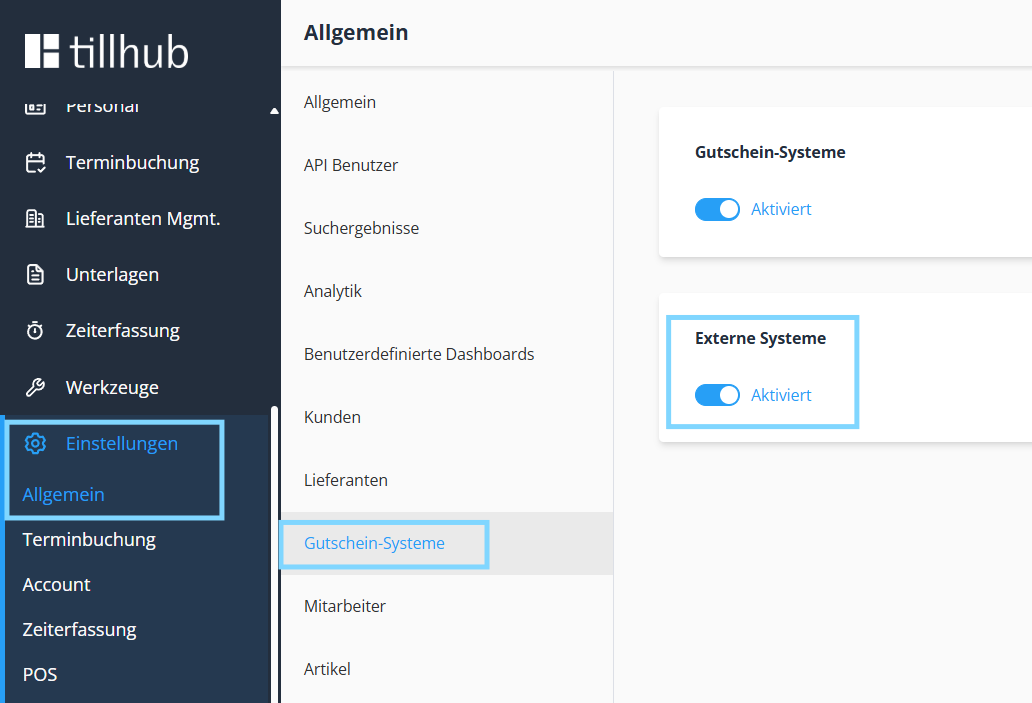Turn off the Externe Systeme toggle

[717, 395]
